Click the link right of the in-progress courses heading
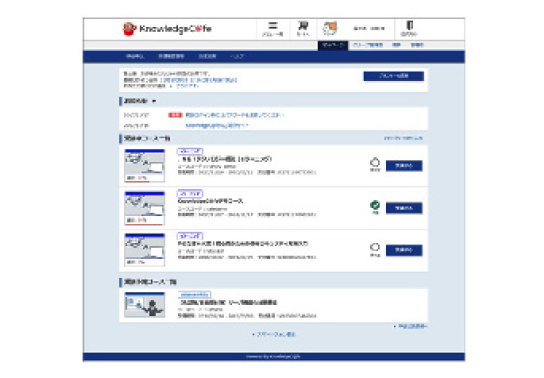The height and width of the screenshot is (378, 544). pyautogui.click(x=403, y=138)
